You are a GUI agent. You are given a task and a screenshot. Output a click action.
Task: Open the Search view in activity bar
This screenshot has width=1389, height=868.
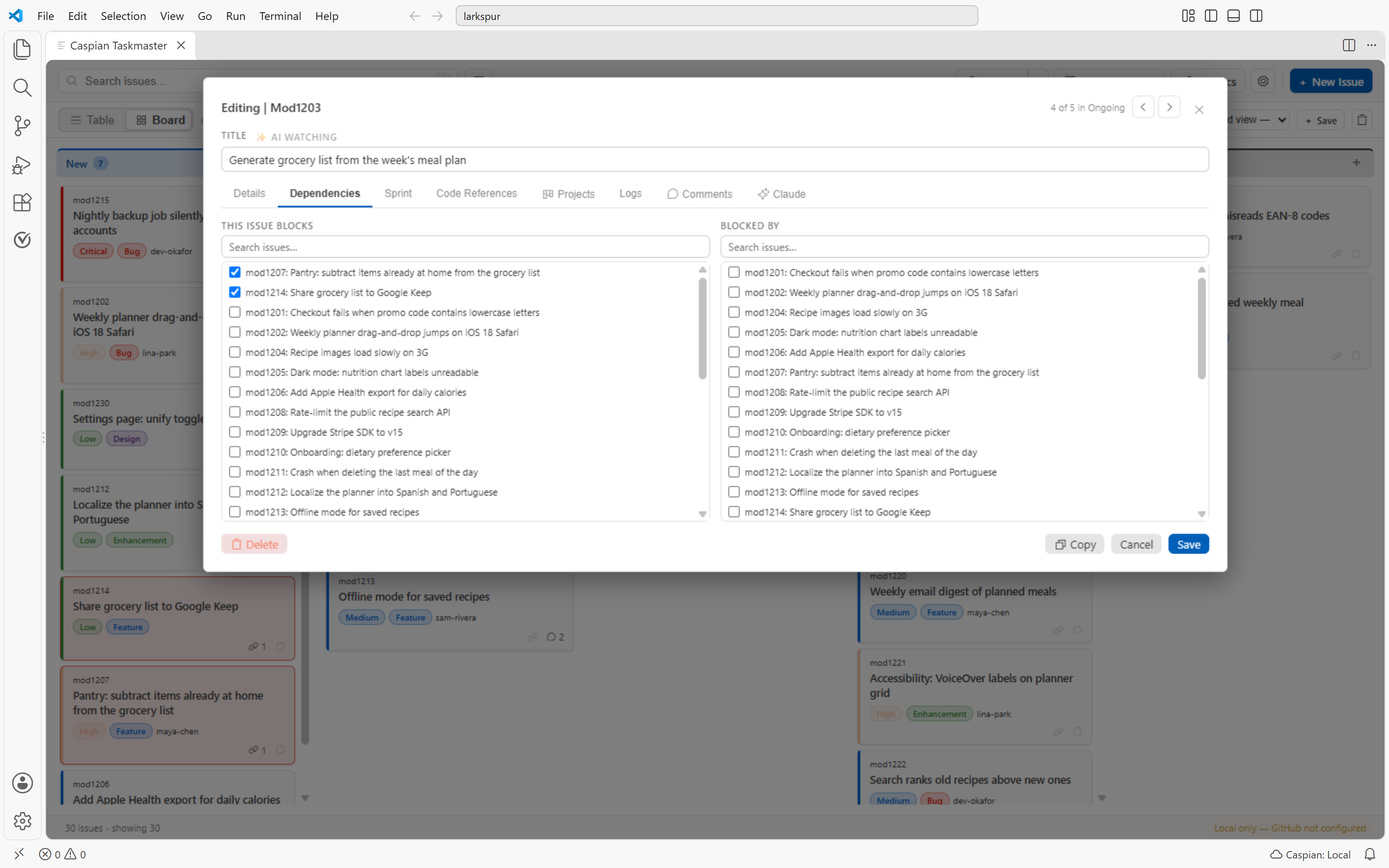click(22, 88)
